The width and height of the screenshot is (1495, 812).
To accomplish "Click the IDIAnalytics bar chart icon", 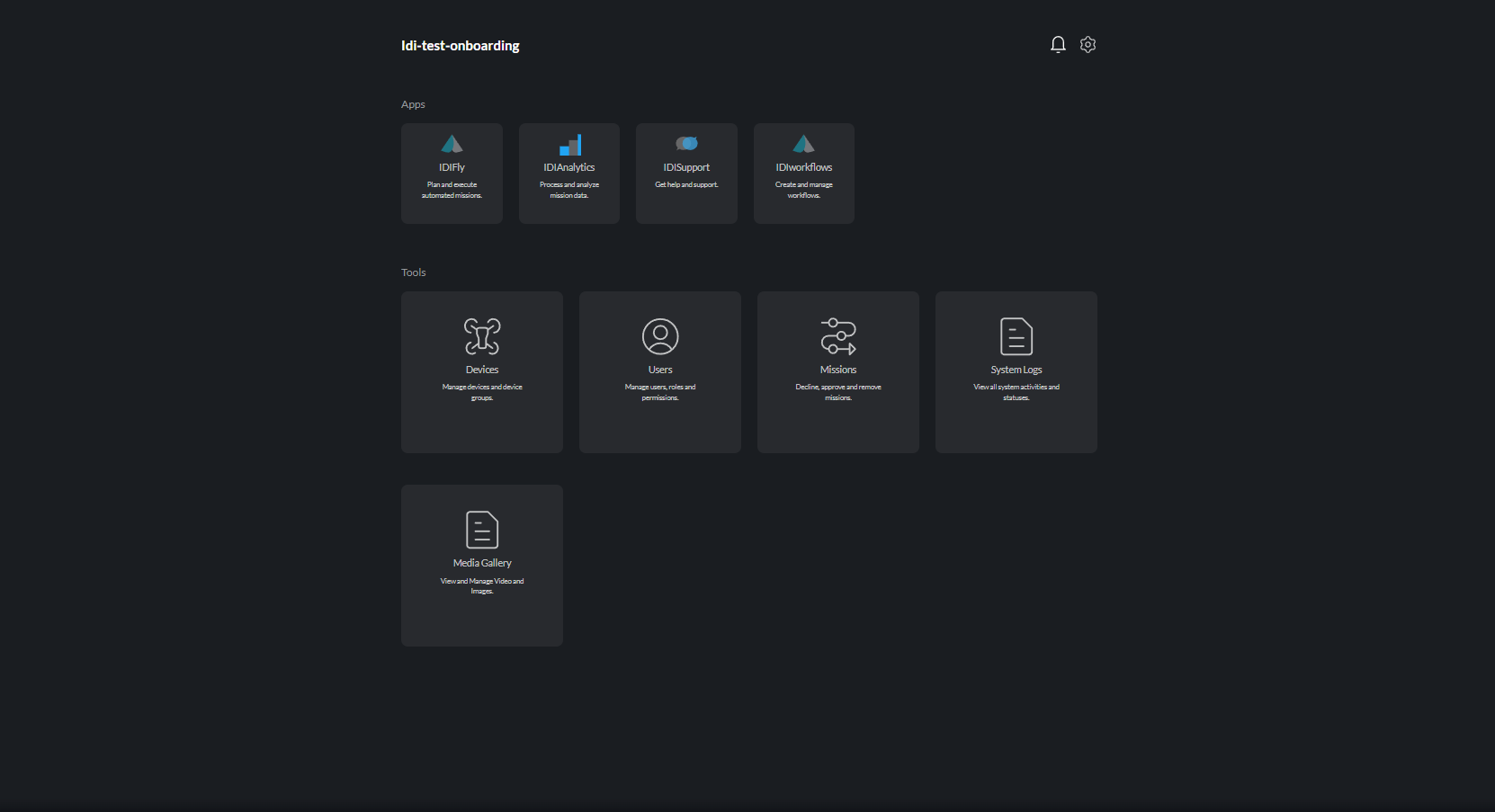I will point(569,145).
